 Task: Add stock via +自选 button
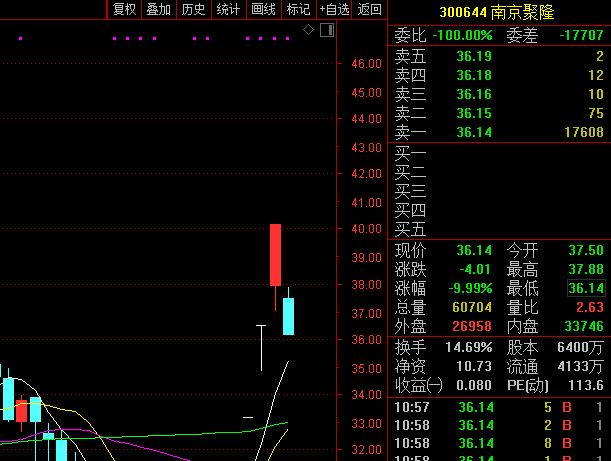[334, 9]
